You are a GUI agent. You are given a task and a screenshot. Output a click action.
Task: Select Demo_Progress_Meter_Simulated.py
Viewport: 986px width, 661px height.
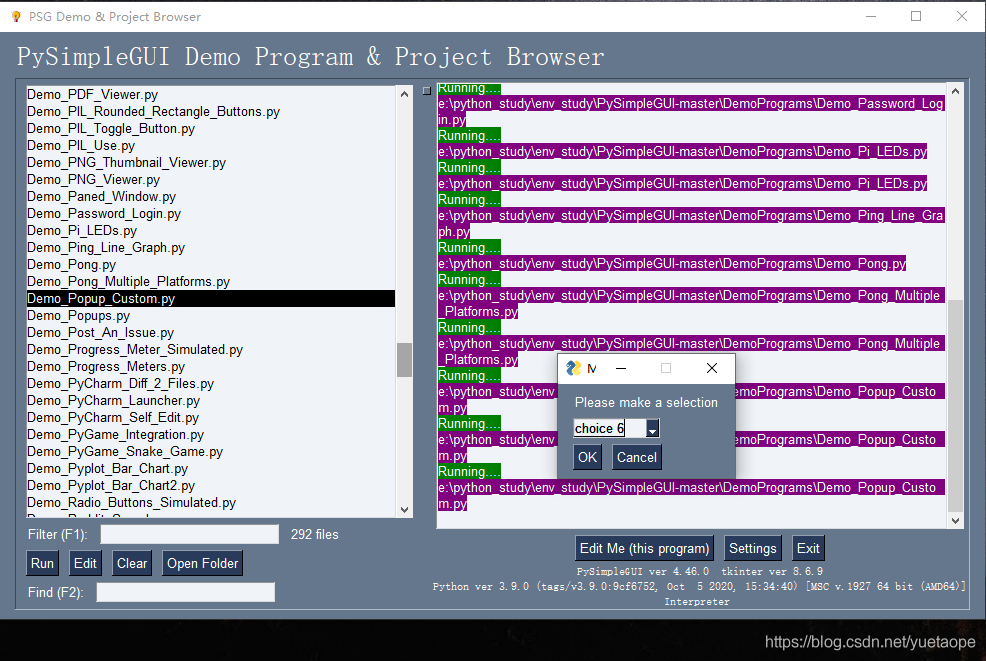pyautogui.click(x=211, y=349)
